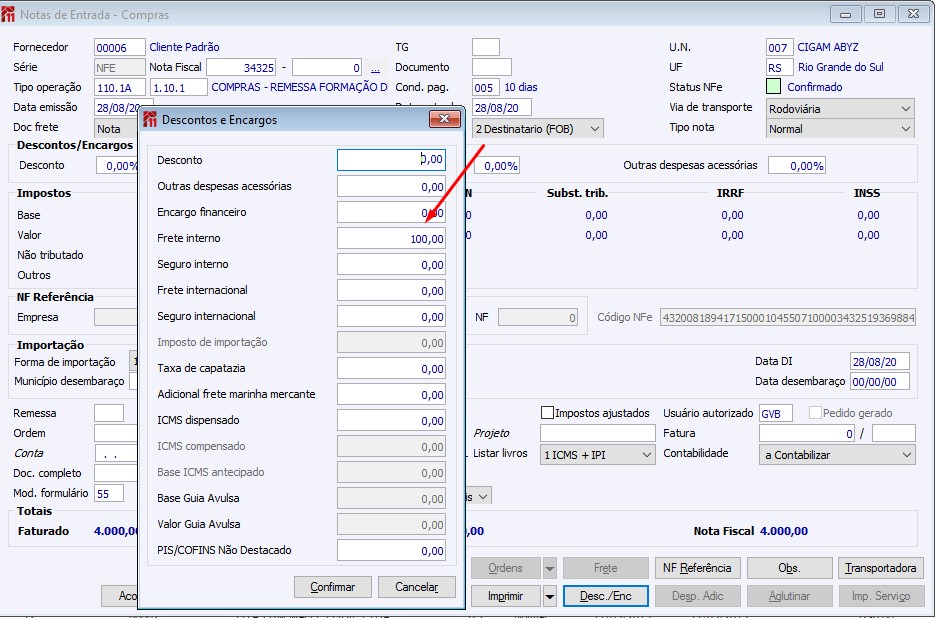Viewport: 935px width, 618px height.
Task: Click the Obs. button
Action: point(790,568)
